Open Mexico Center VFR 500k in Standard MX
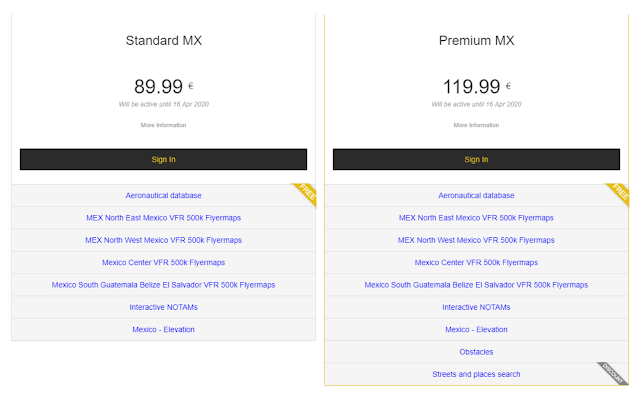 coord(163,262)
